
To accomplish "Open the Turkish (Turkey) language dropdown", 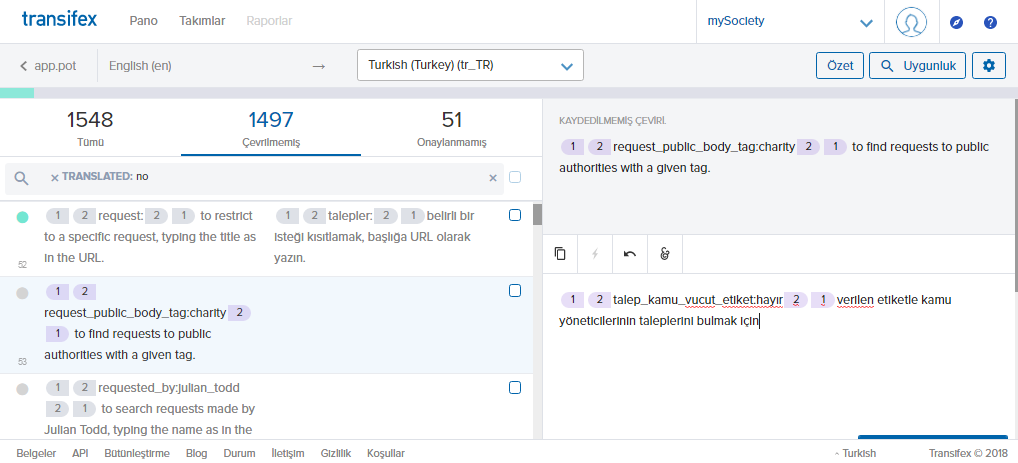I will click(x=470, y=66).
